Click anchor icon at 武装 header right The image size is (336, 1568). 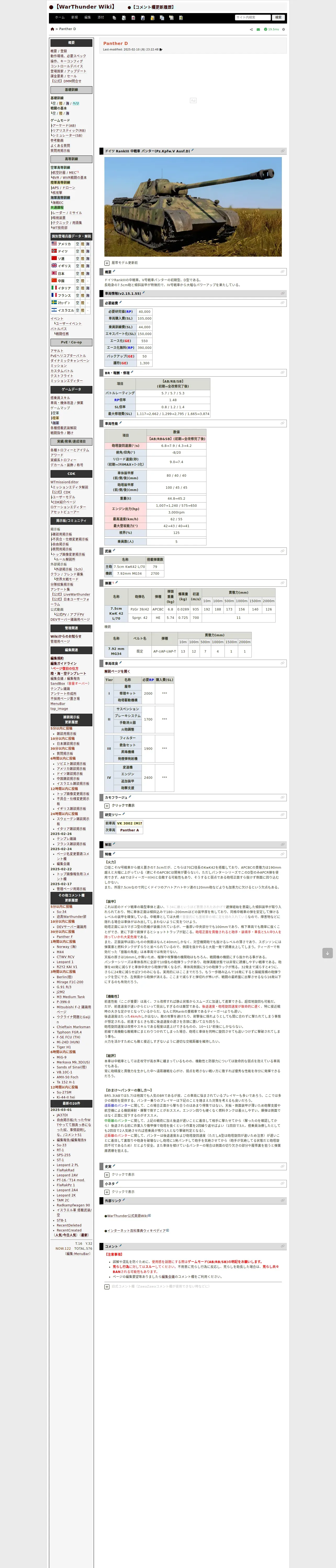tap(282, 551)
